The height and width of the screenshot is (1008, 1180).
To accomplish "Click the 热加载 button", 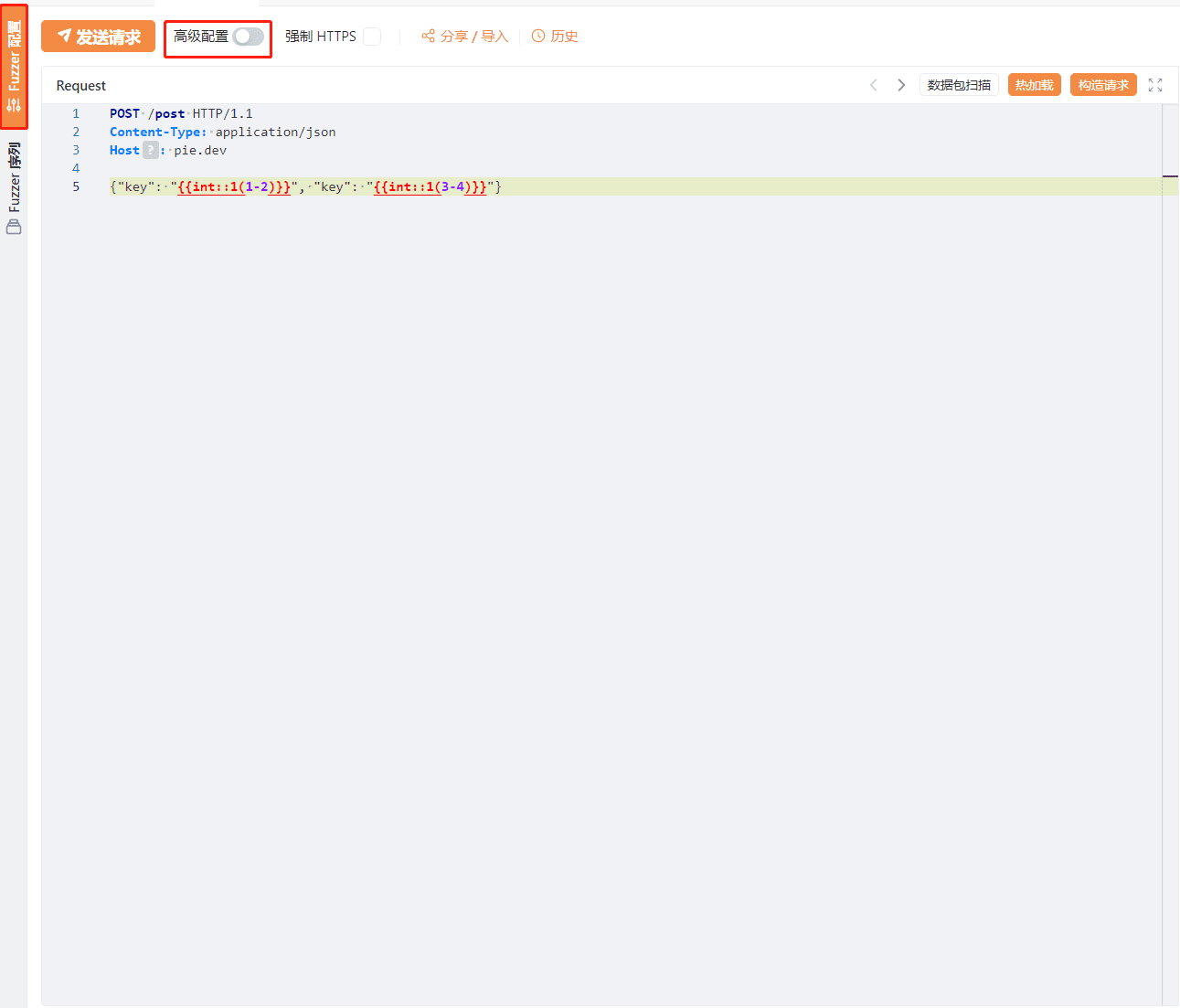I will (1034, 85).
